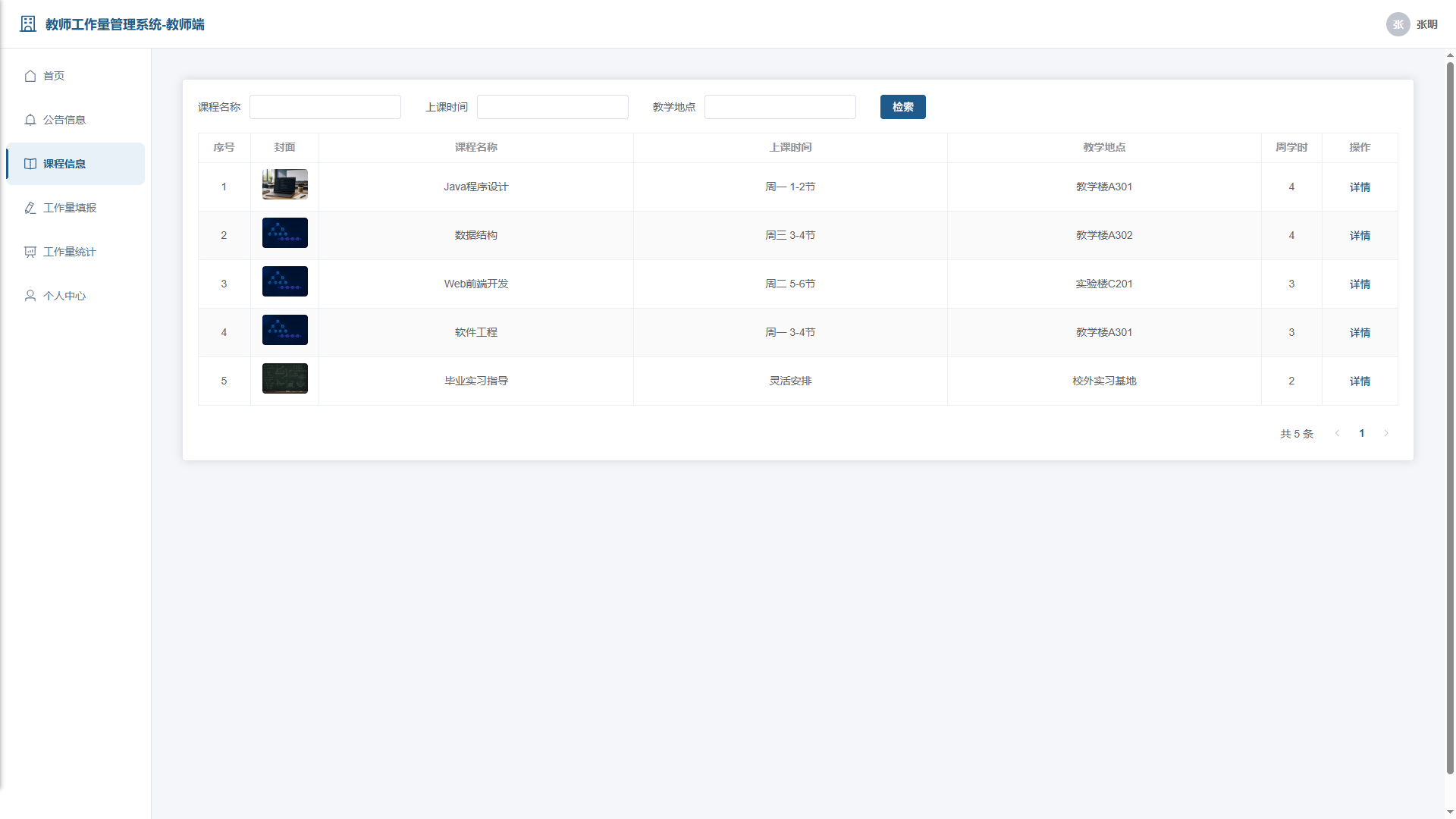Click the 周学时 column header
Screen dimensions: 1456x819
coord(1291,147)
